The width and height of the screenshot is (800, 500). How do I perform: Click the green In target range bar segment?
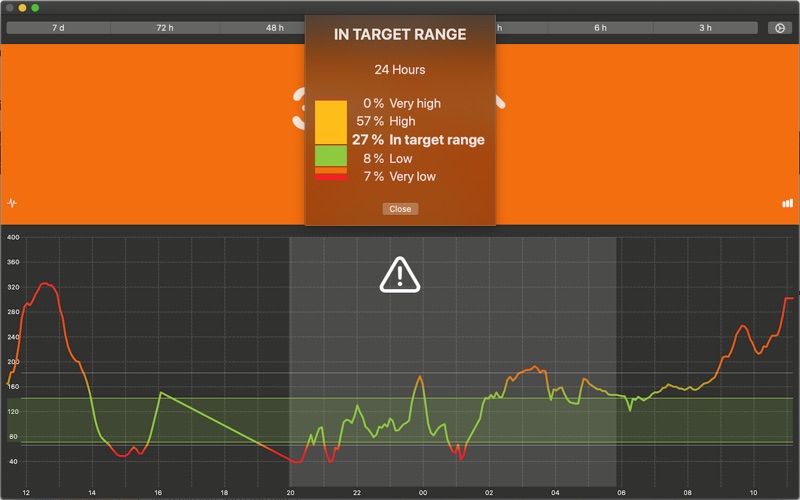pos(331,156)
